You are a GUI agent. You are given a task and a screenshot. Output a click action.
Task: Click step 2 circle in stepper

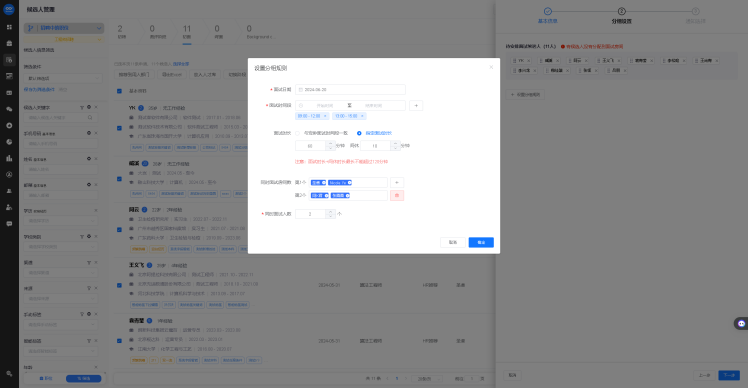[x=621, y=11]
